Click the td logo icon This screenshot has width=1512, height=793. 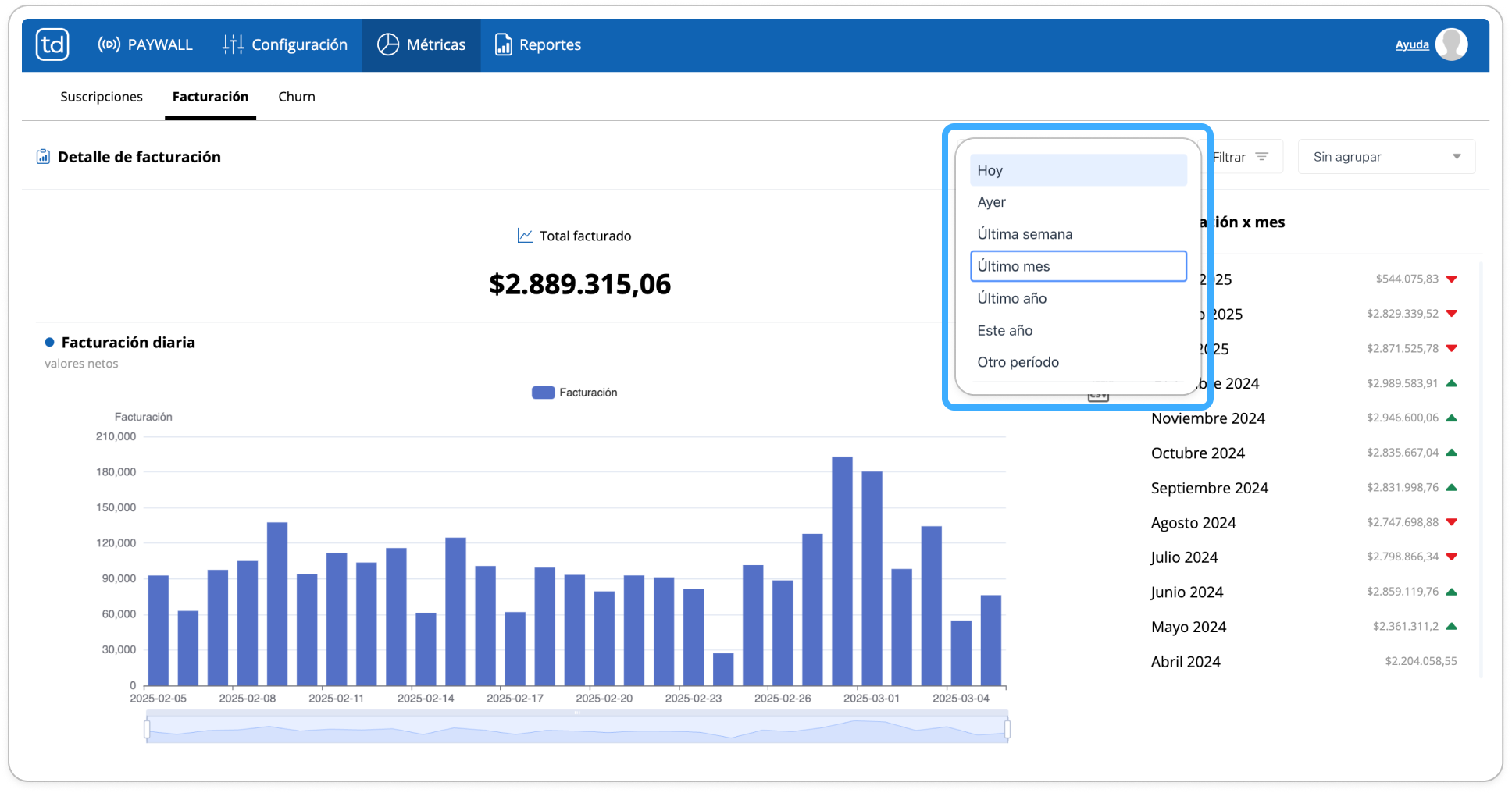pyautogui.click(x=52, y=44)
